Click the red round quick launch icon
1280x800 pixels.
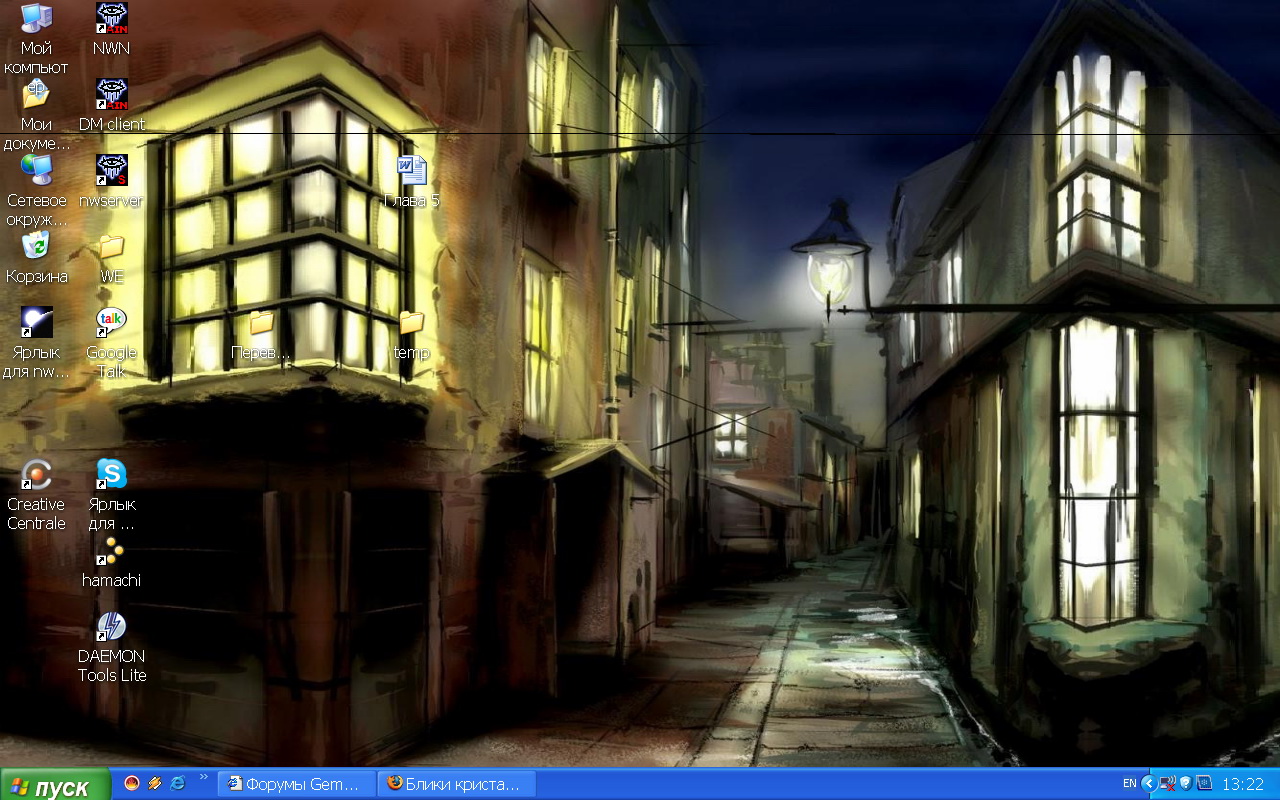131,783
